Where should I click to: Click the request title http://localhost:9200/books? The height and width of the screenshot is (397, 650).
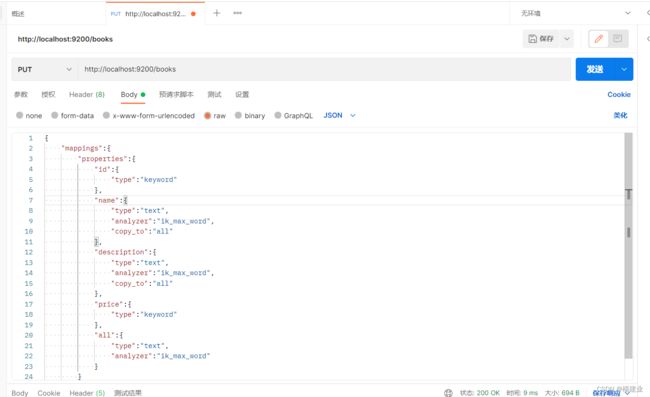coord(65,39)
